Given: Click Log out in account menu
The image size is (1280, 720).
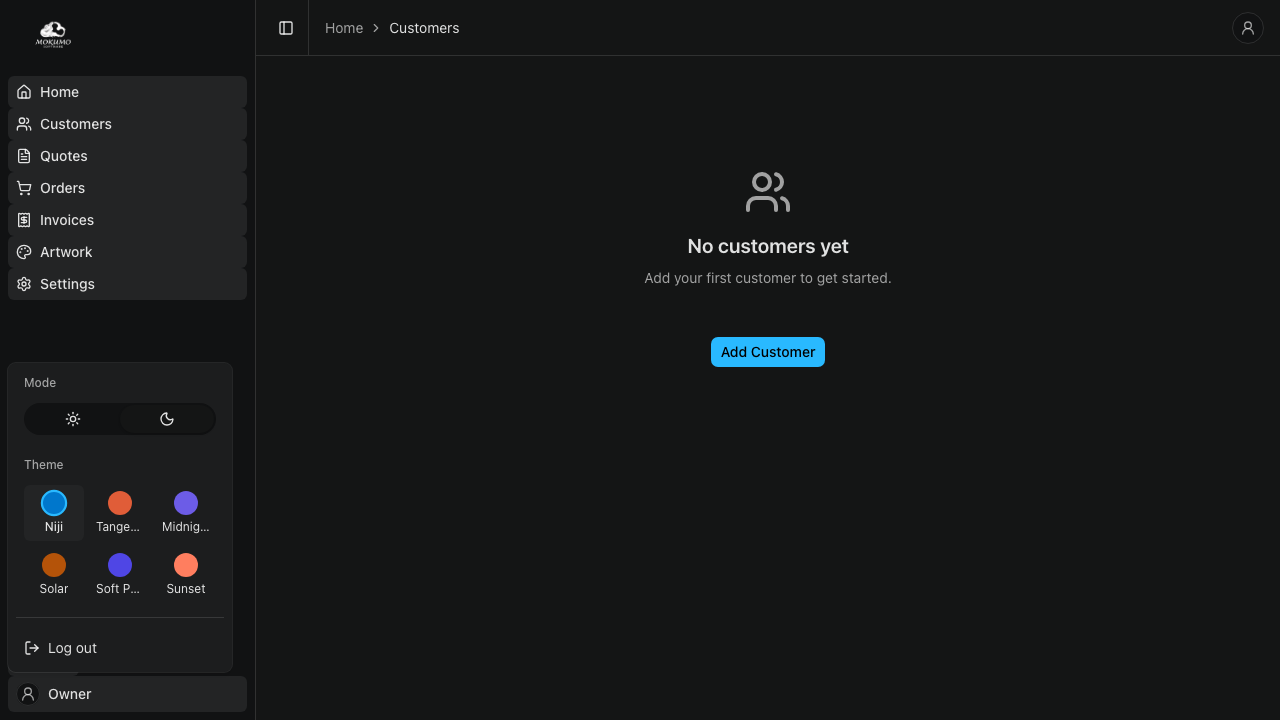Looking at the screenshot, I should (72, 648).
